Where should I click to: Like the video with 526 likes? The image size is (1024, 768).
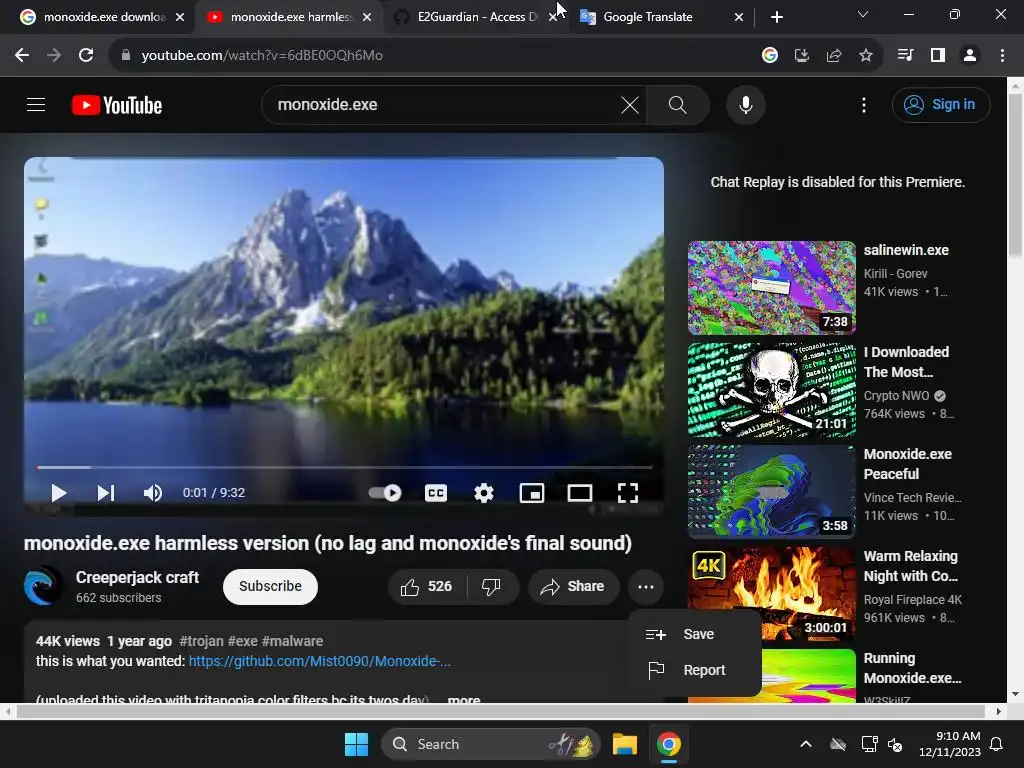point(427,586)
